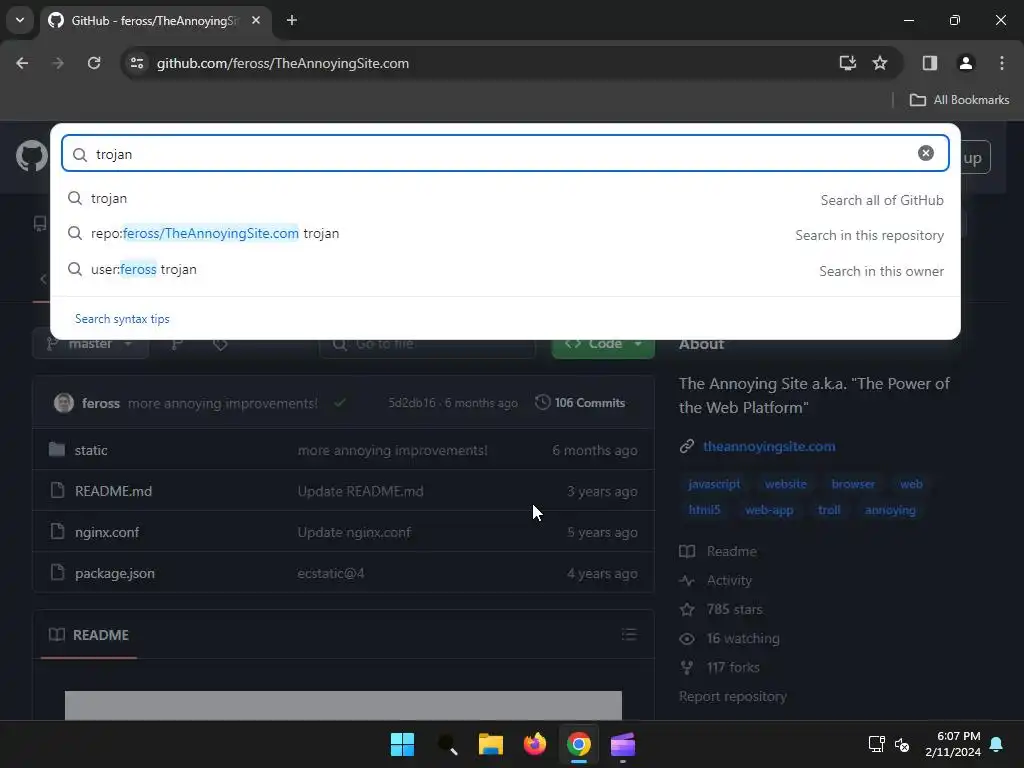Viewport: 1024px width, 768px height.
Task: Open 'ecstatic@4' commit message
Action: (x=330, y=573)
